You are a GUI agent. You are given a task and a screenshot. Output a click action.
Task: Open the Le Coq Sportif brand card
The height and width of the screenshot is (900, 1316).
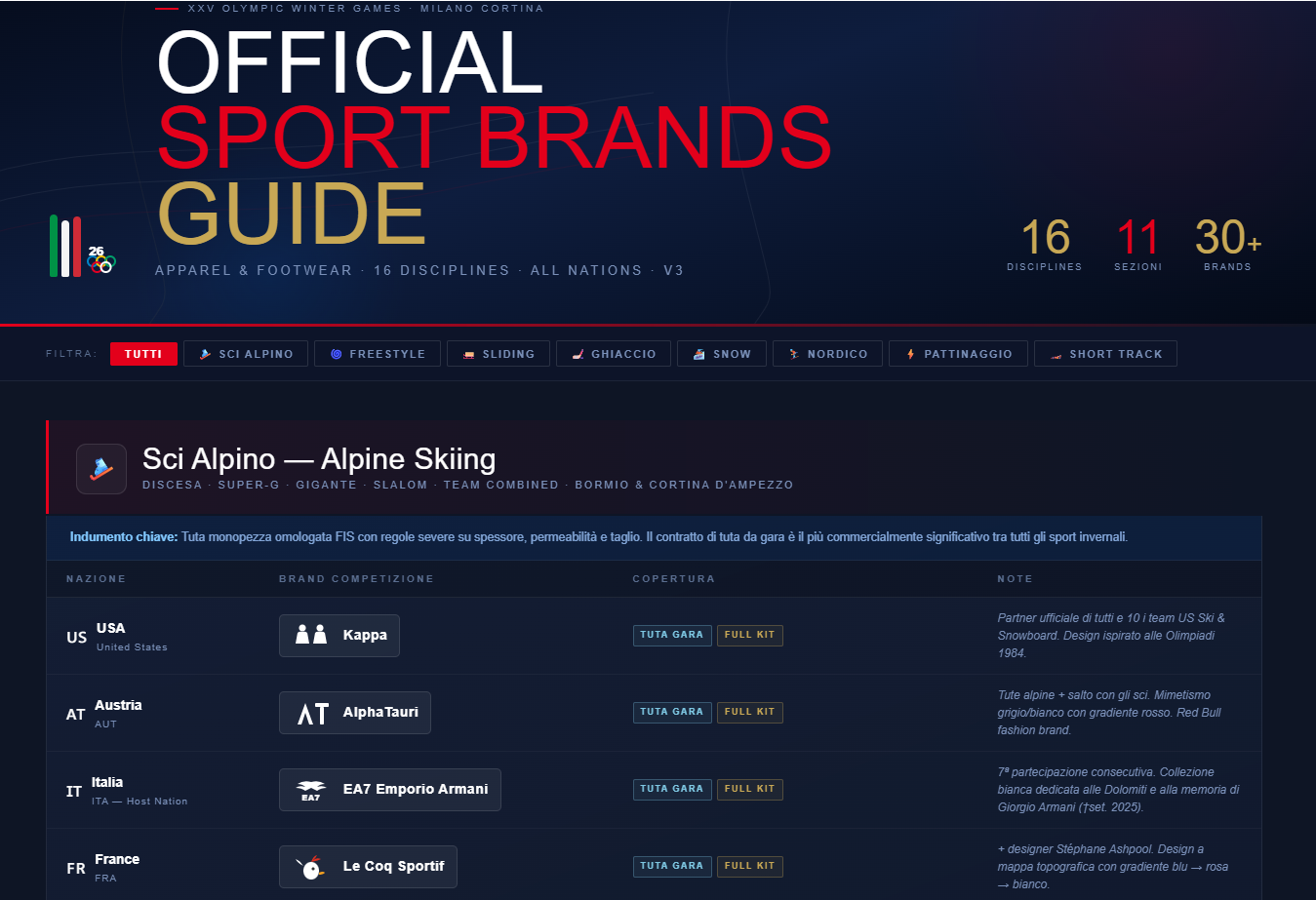tap(368, 867)
